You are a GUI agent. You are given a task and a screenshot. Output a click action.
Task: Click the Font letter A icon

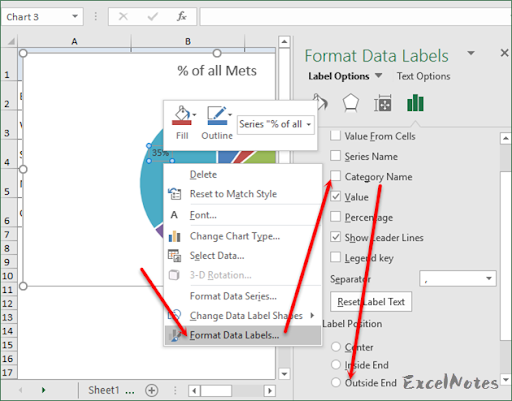174,215
